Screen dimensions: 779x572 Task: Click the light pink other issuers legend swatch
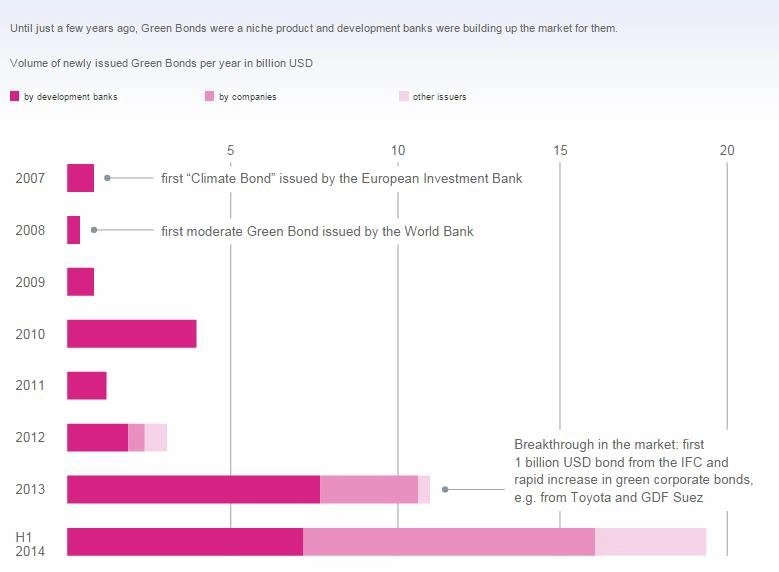pos(403,96)
